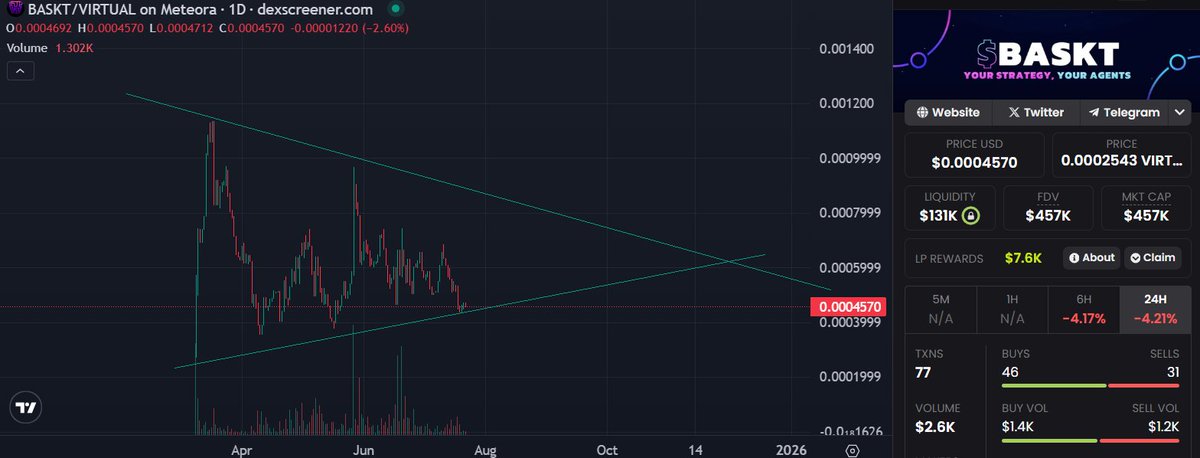This screenshot has width=1200, height=458.
Task: Open the BASKT Twitter link
Action: point(1036,113)
